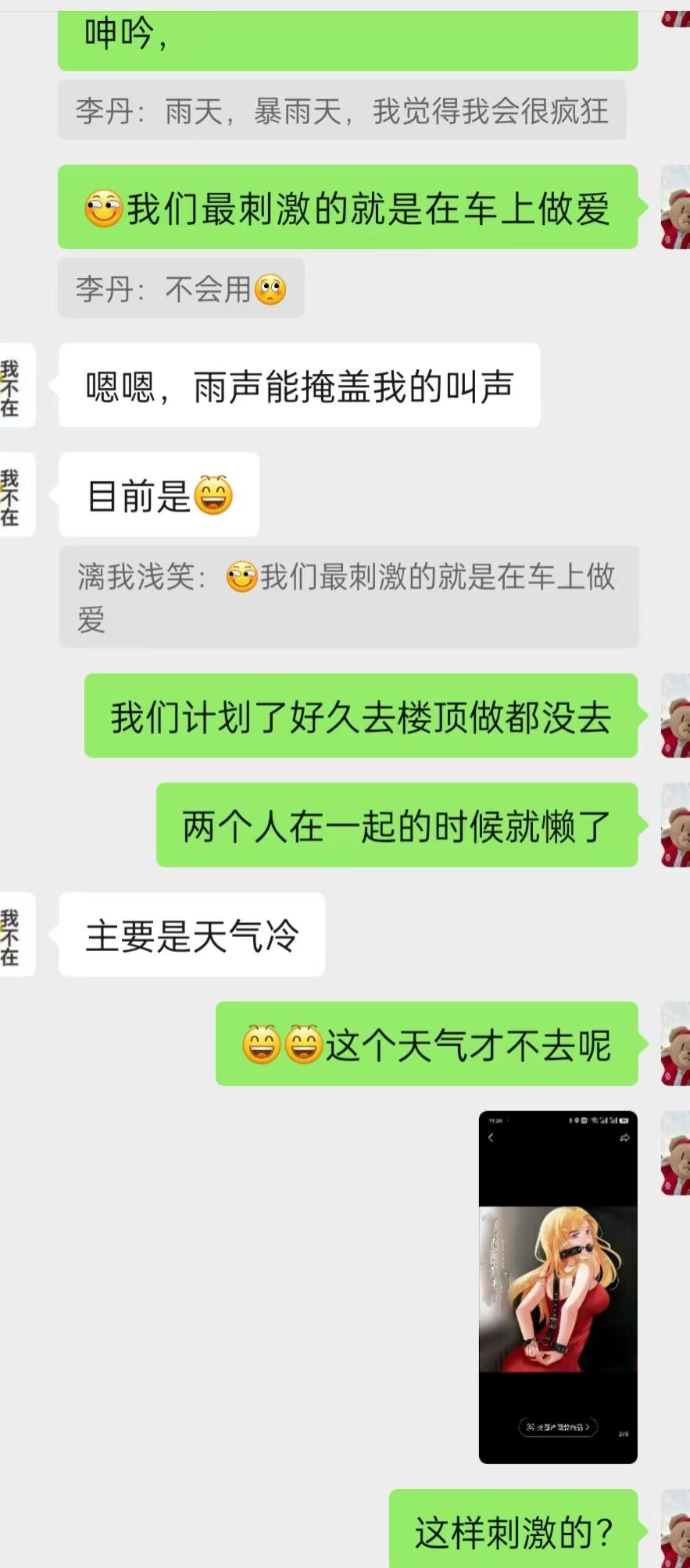Open "我不在" avatar beside "嗯嗯，雨声" message
Viewport: 690px width, 1568px height.
(17, 385)
